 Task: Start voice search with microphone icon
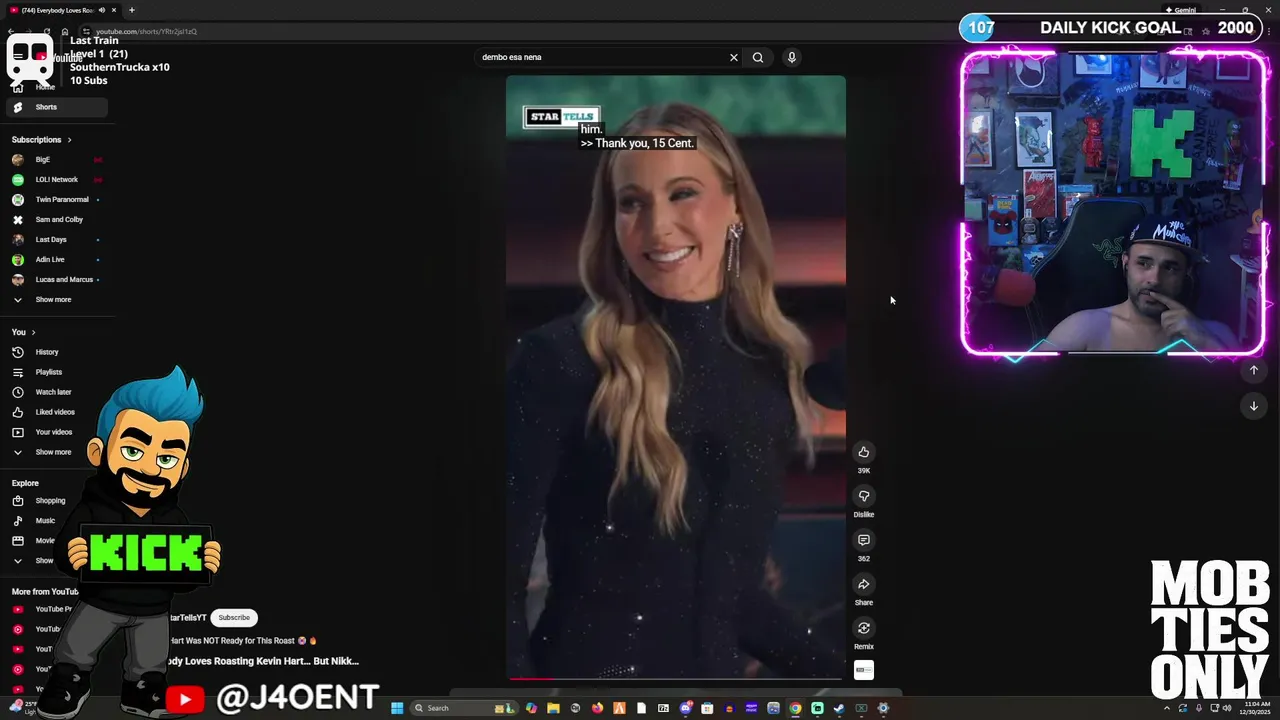(791, 57)
